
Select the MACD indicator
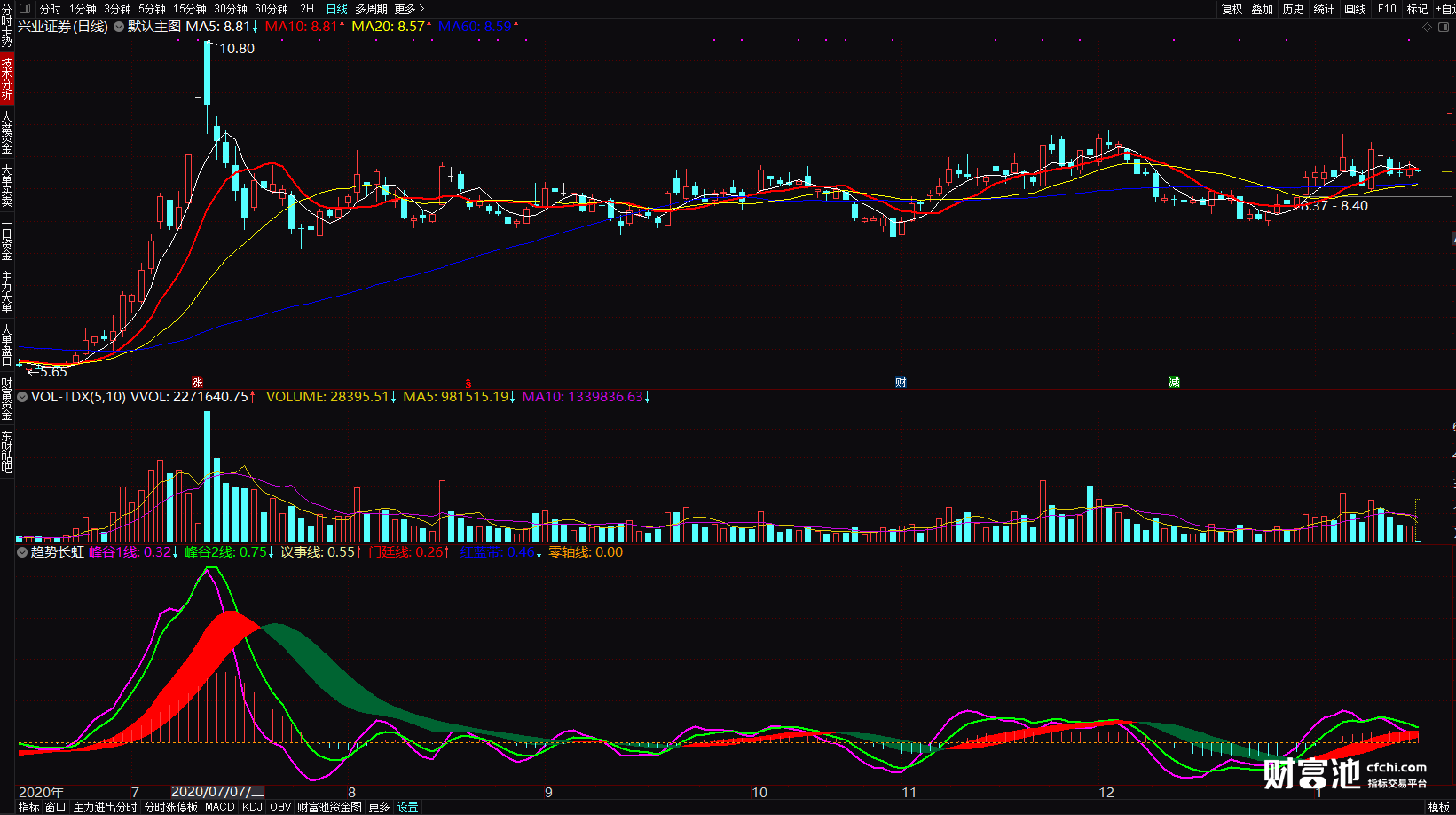click(219, 807)
